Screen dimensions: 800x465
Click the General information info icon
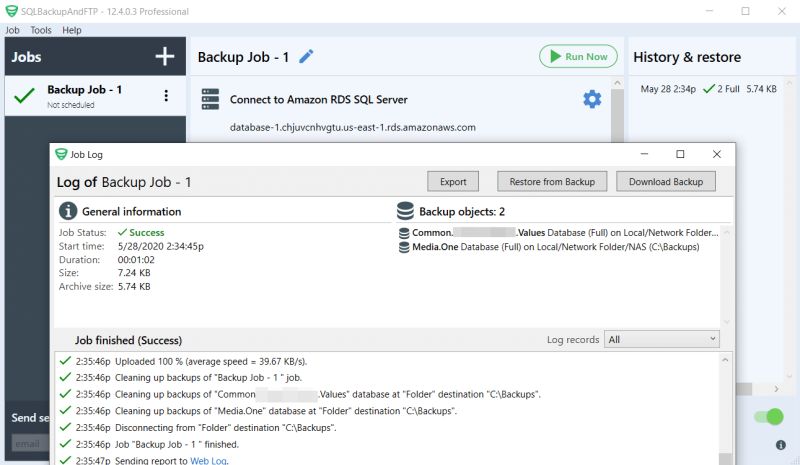(x=68, y=211)
